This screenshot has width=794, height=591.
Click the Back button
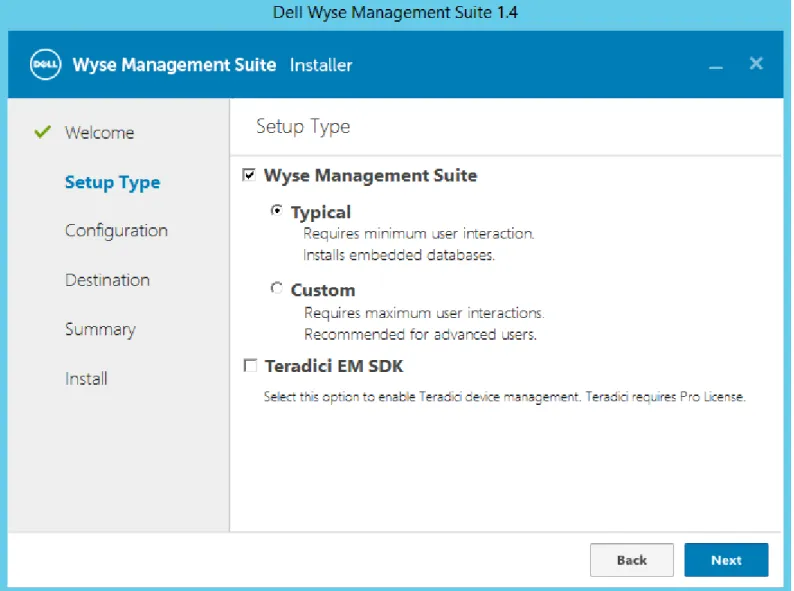tap(632, 560)
